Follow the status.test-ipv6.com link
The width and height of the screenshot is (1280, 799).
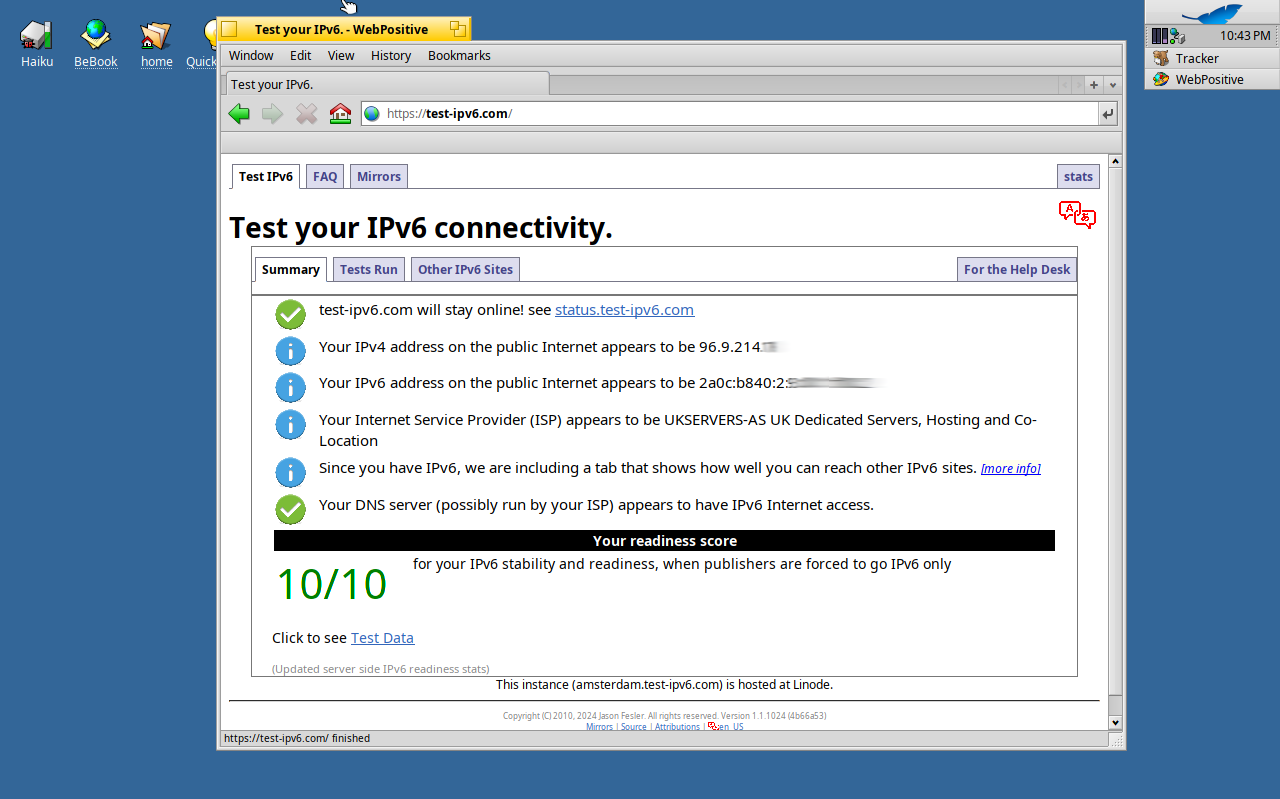point(624,310)
